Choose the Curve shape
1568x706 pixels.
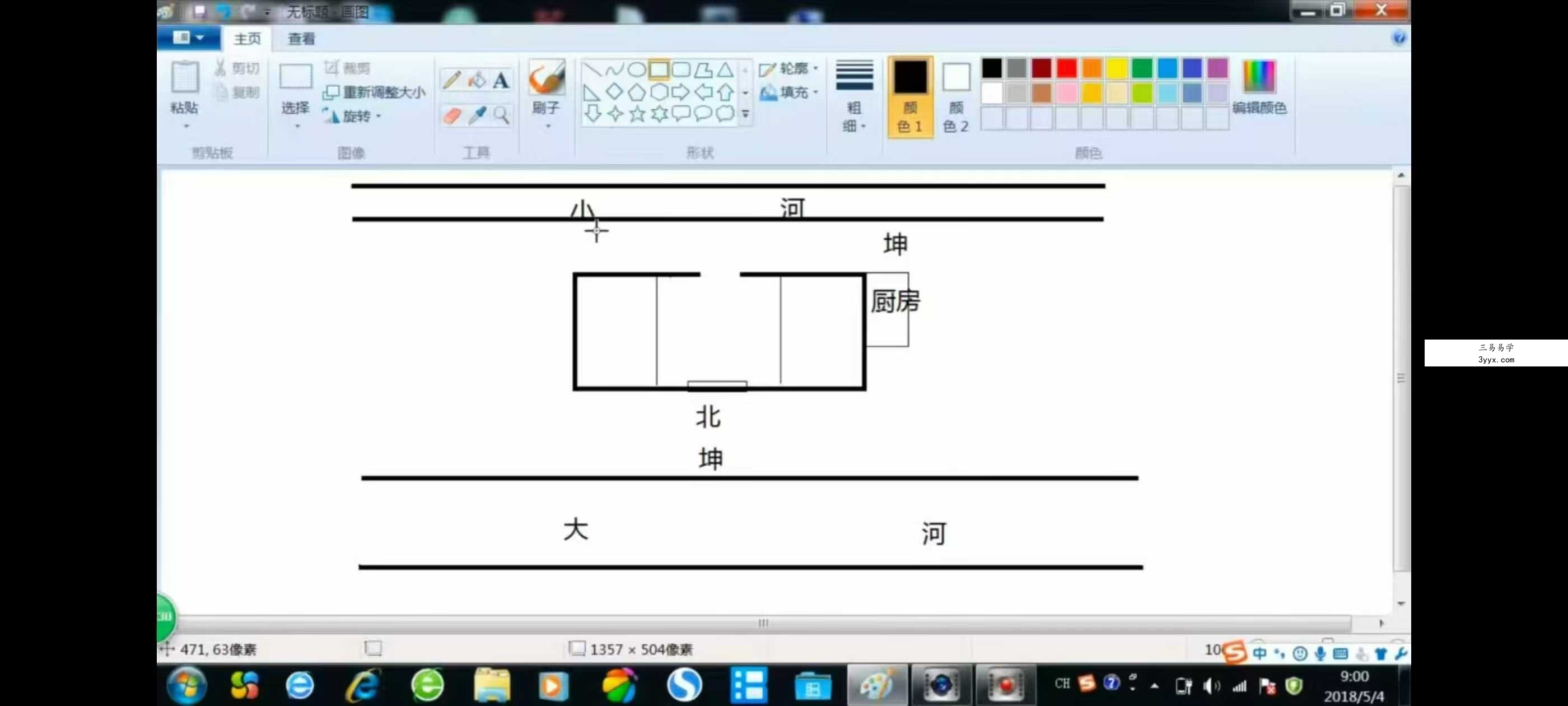point(614,69)
